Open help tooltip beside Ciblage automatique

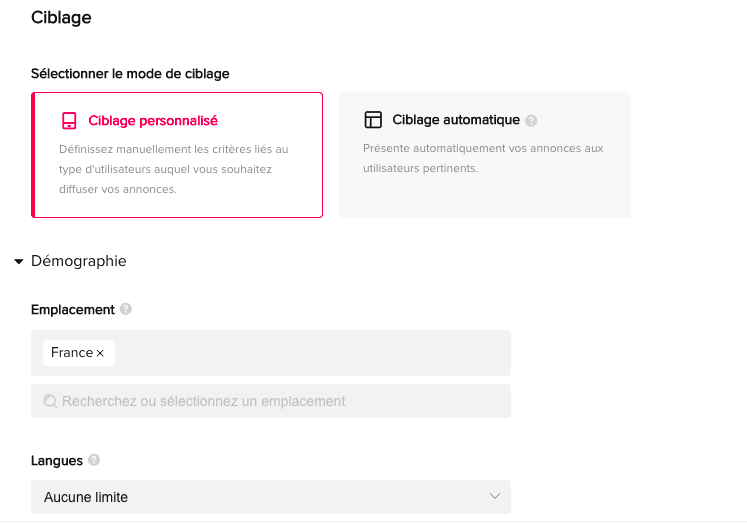(531, 121)
